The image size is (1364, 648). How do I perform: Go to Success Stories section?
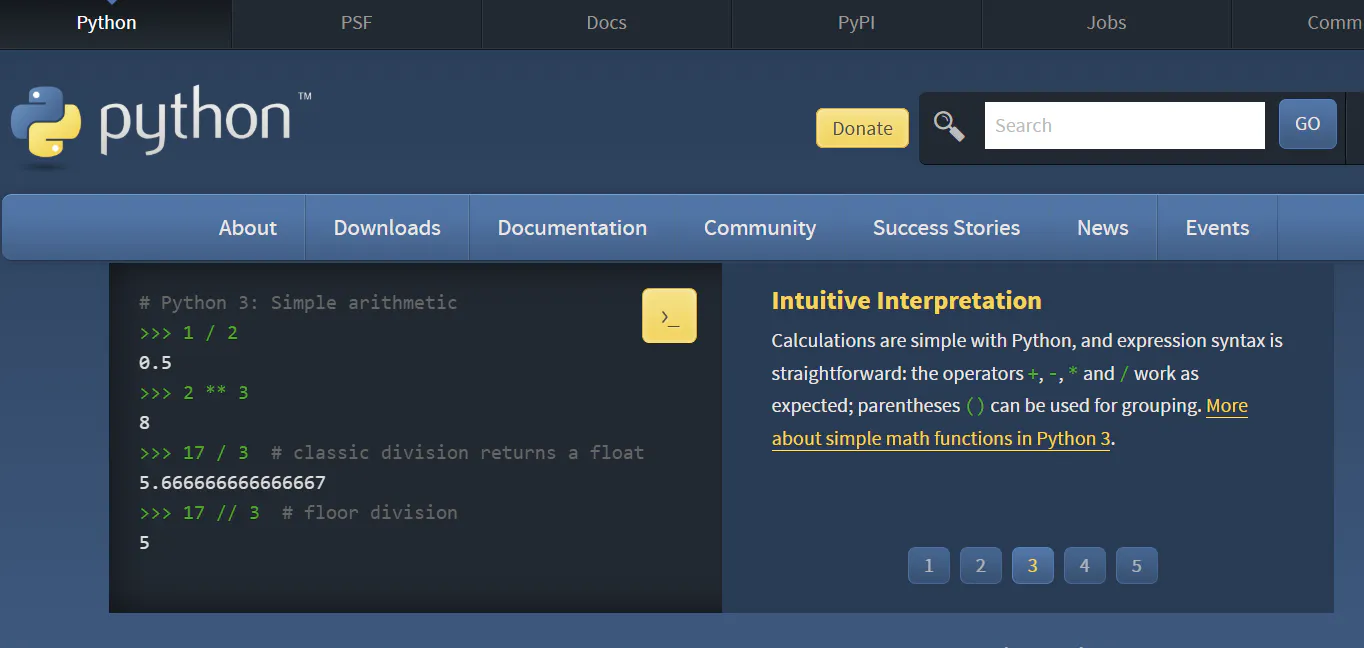point(946,228)
